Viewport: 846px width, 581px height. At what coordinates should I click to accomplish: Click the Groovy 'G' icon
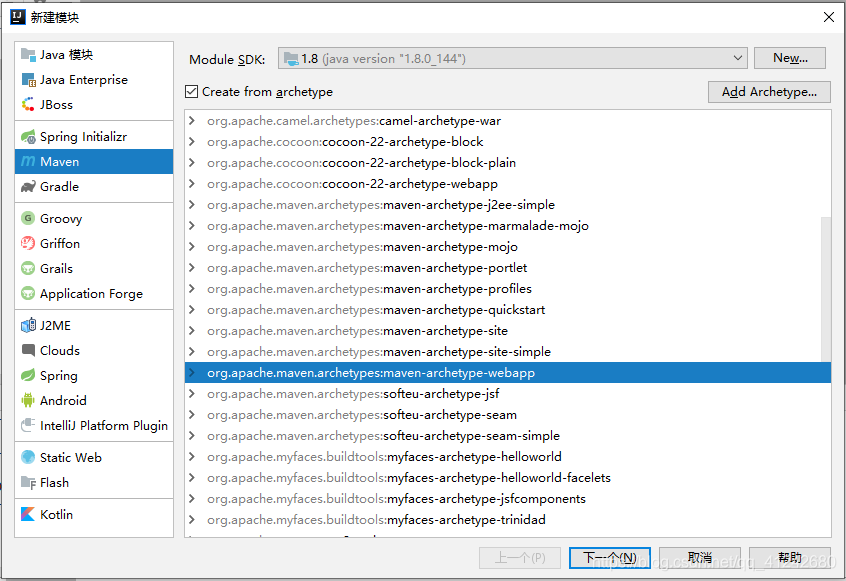[x=28, y=218]
